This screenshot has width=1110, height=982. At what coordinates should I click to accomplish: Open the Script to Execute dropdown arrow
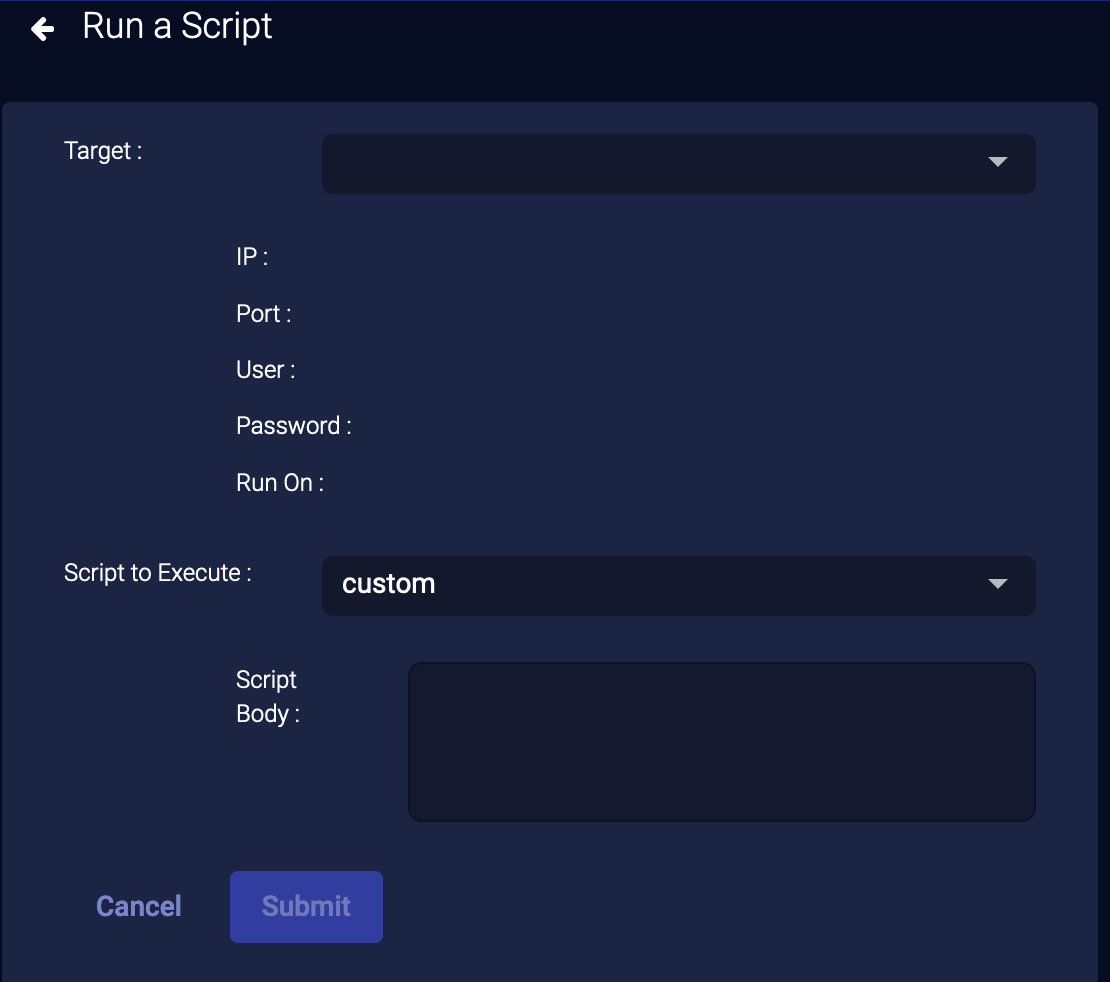[997, 584]
